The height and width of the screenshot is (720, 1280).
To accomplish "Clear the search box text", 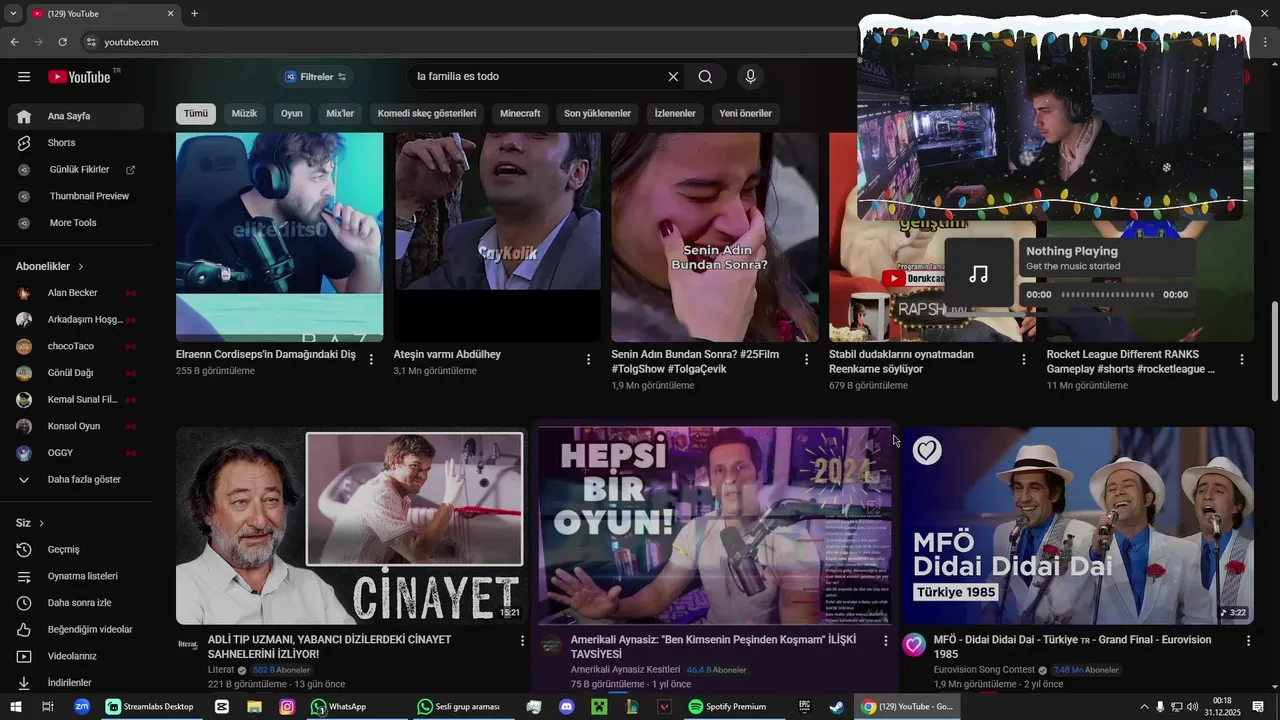I will (673, 77).
